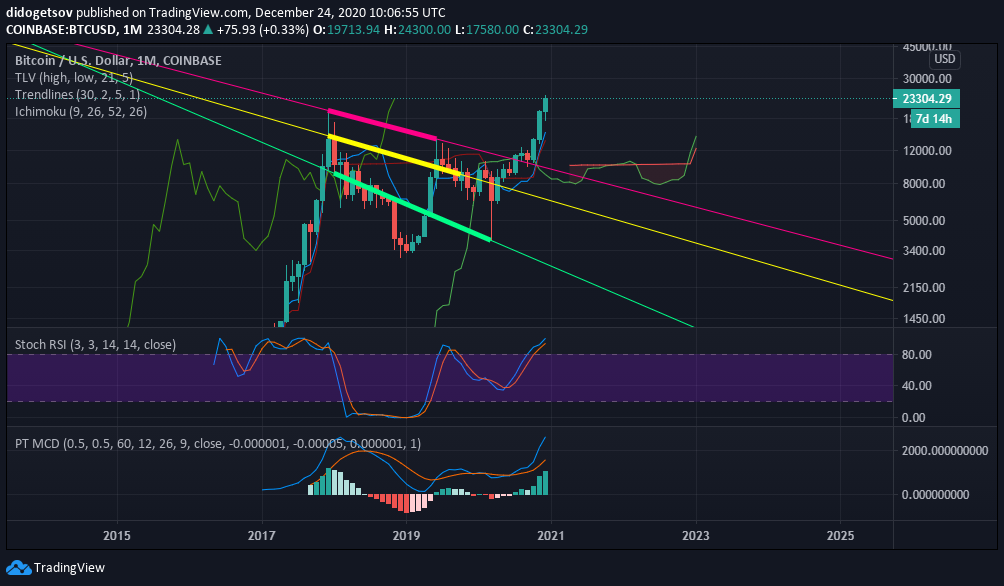Select the Trendlines indicator legend
The height and width of the screenshot is (586, 1004).
tap(77, 94)
